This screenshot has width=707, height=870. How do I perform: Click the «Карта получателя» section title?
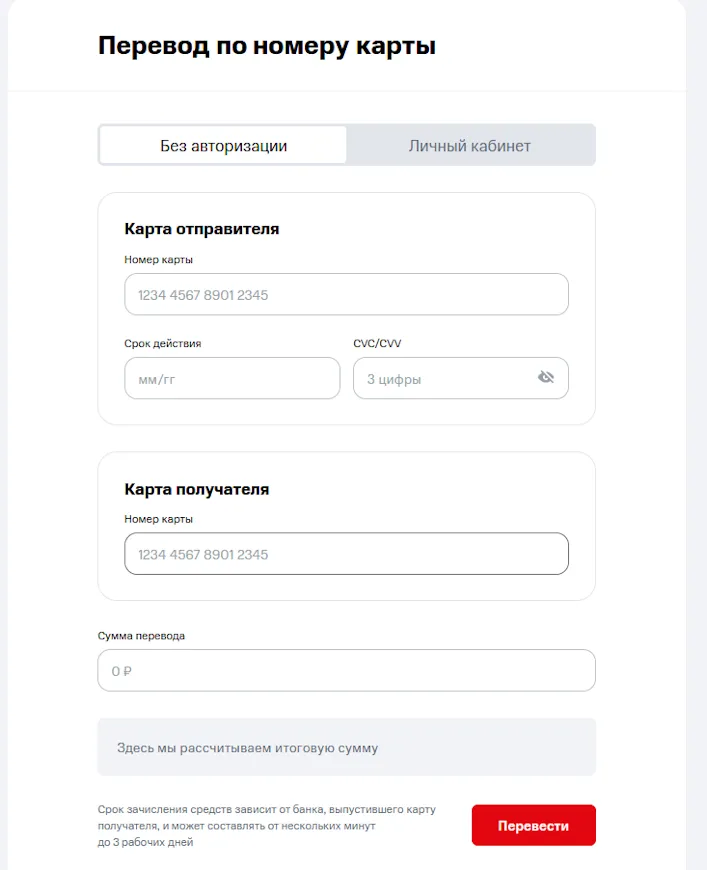click(x=196, y=490)
